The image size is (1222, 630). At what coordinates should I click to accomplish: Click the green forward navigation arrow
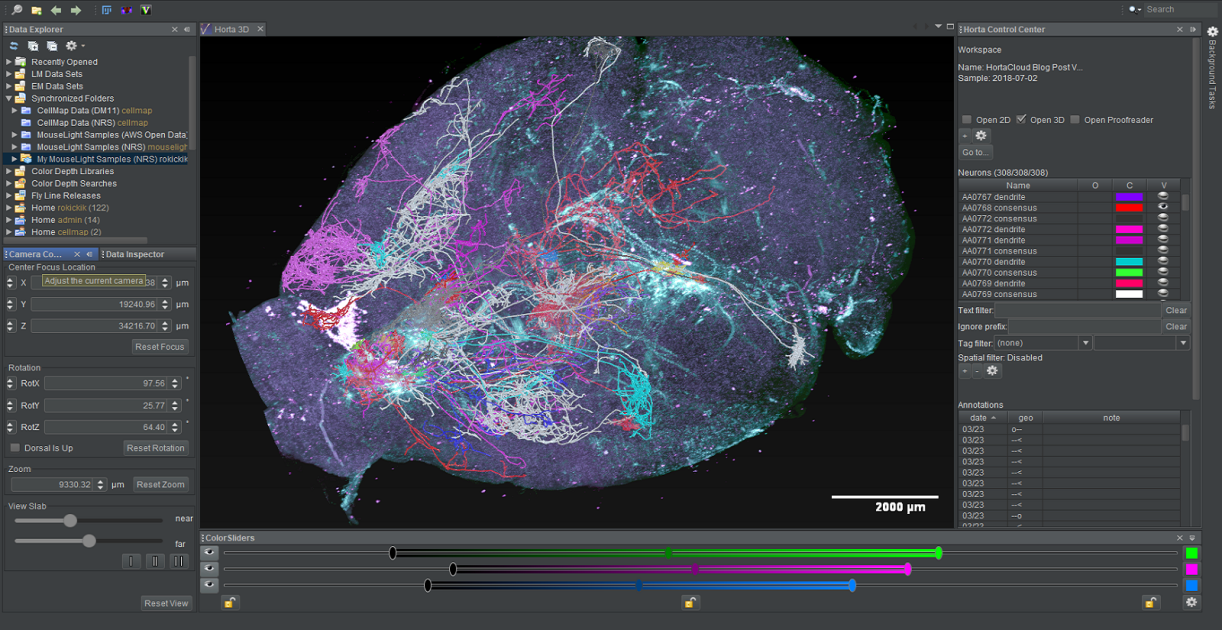pos(75,10)
